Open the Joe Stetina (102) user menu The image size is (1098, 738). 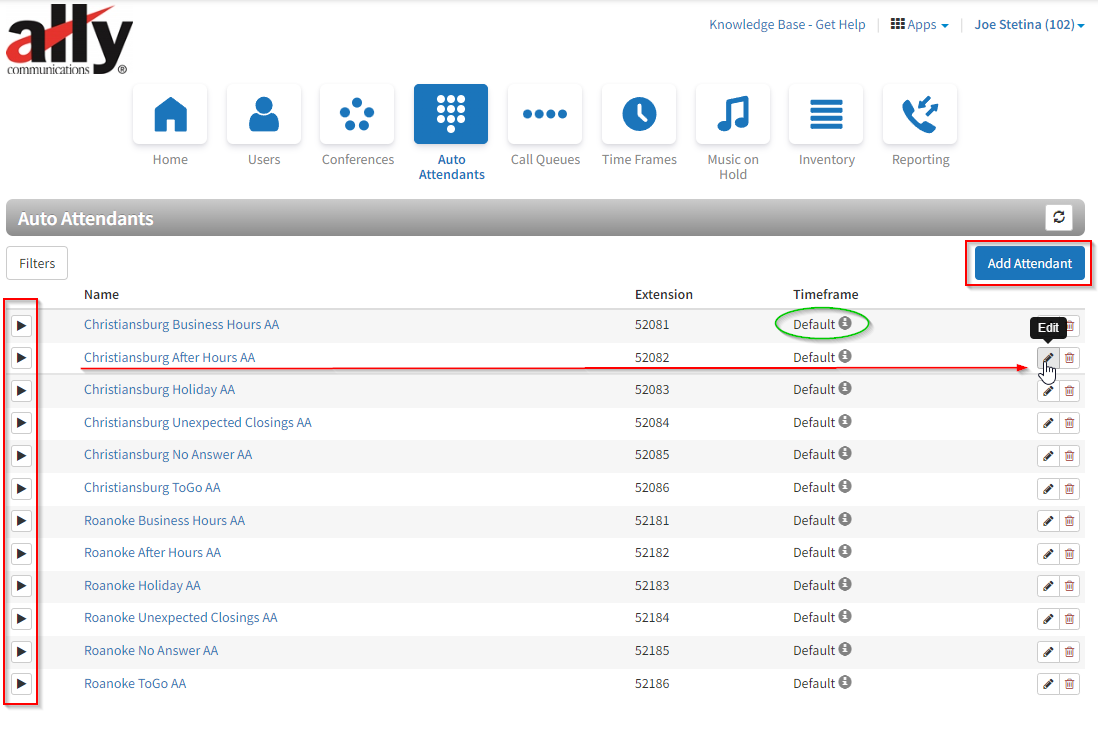point(1029,25)
